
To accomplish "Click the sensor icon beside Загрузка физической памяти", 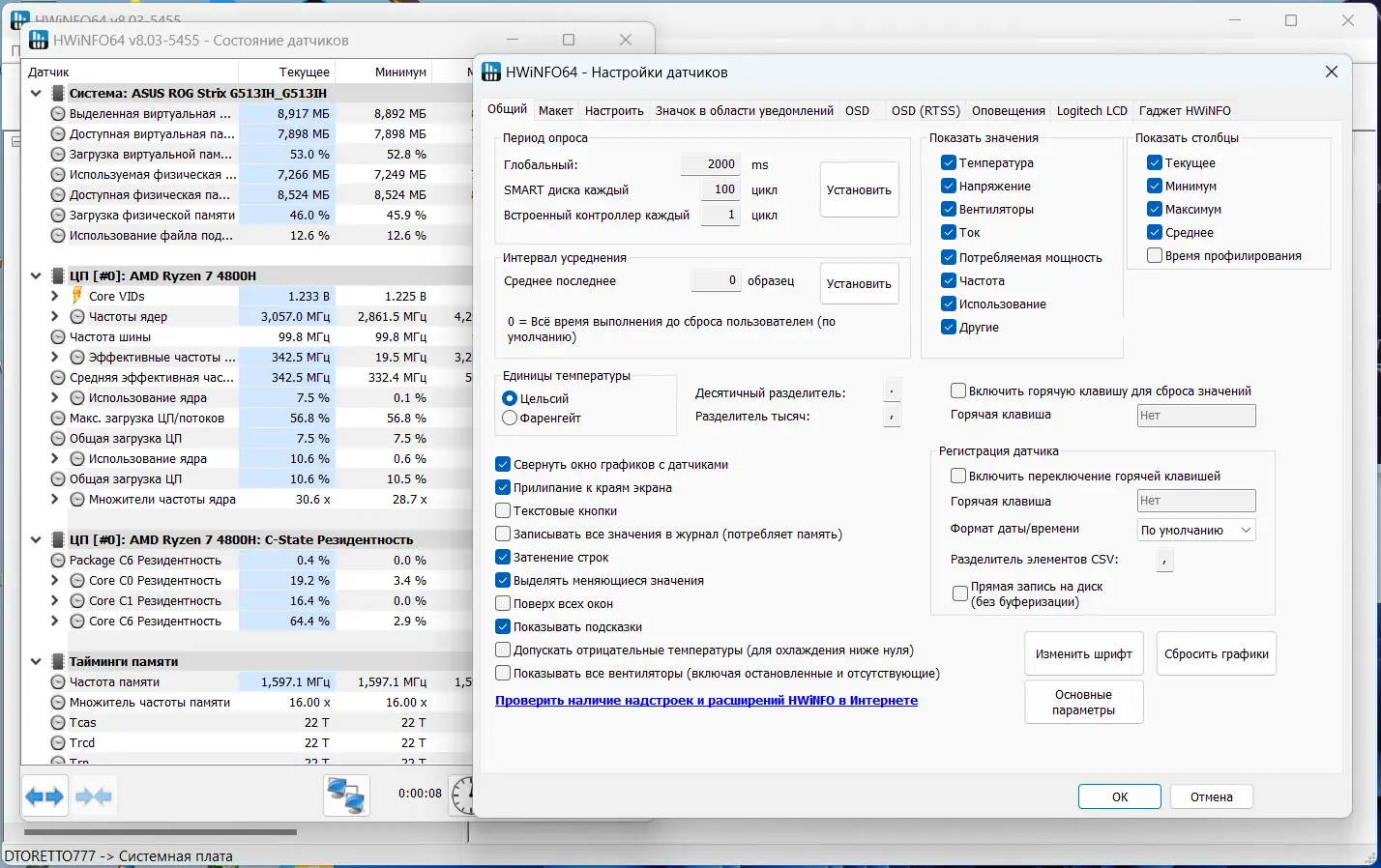I will (58, 216).
